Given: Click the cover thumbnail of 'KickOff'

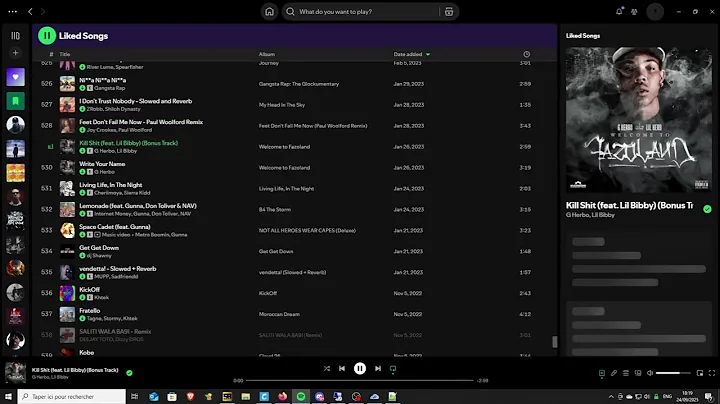Looking at the screenshot, I should (x=68, y=293).
